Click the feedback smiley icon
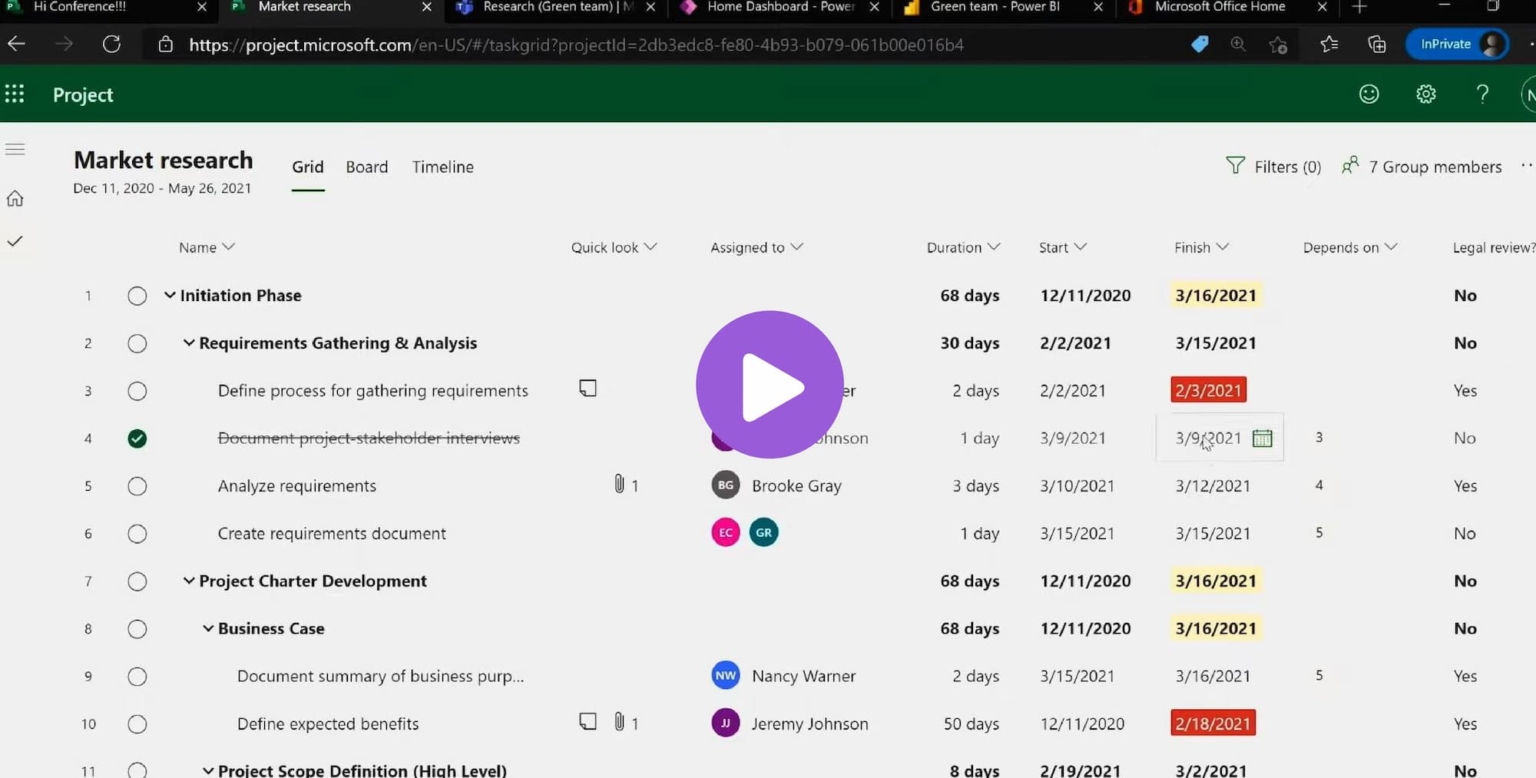The height and width of the screenshot is (778, 1536). (x=1369, y=94)
